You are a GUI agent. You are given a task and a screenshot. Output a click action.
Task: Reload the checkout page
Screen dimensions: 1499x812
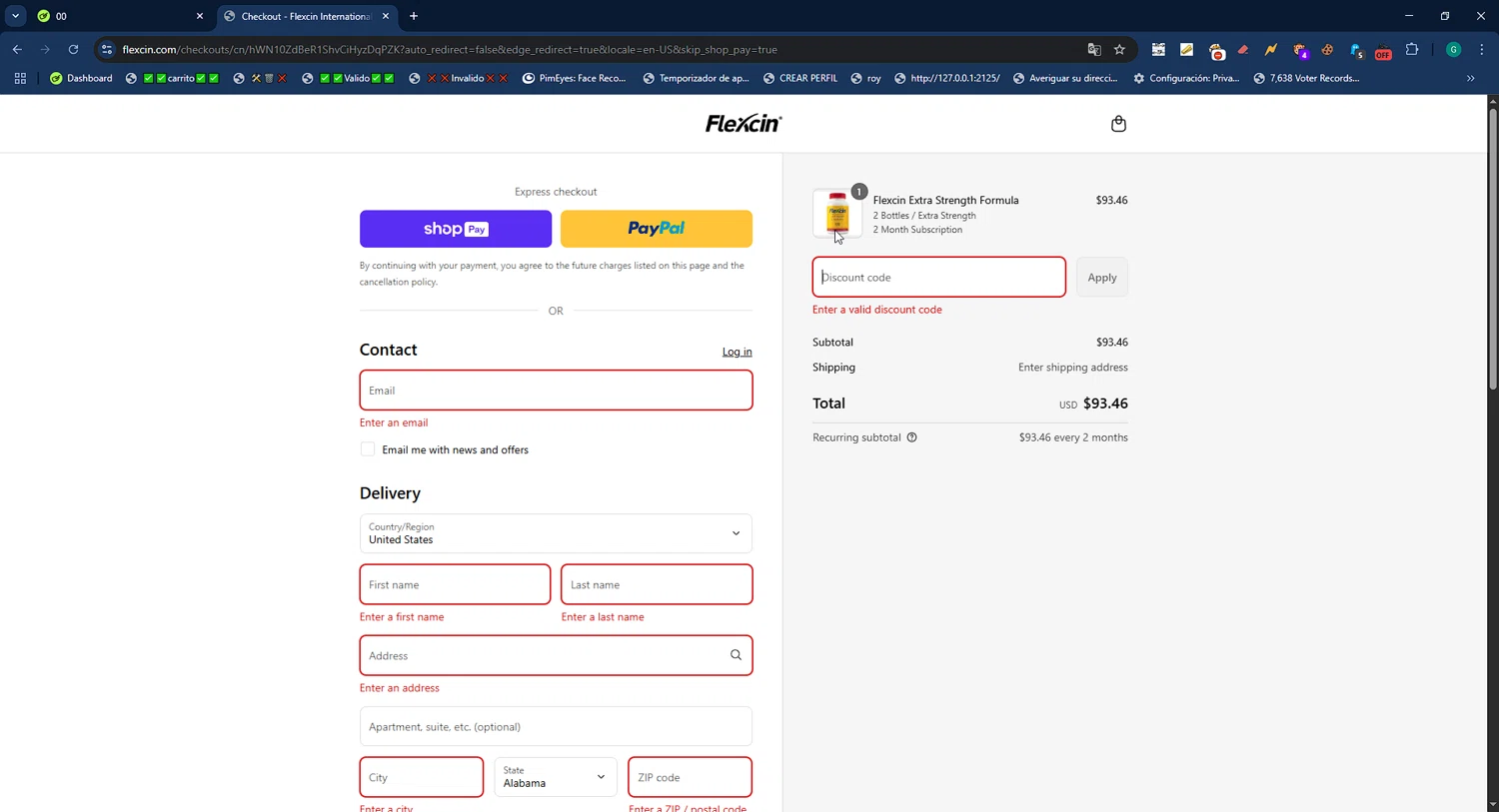point(73,49)
